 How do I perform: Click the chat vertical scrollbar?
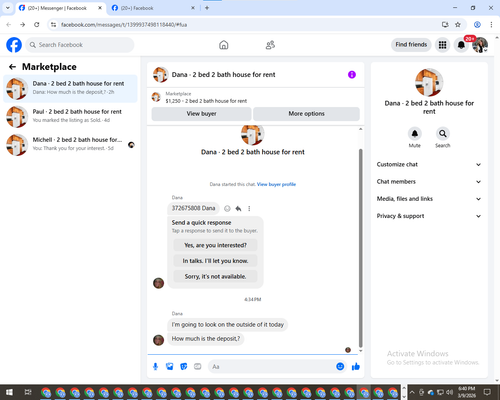click(x=360, y=248)
